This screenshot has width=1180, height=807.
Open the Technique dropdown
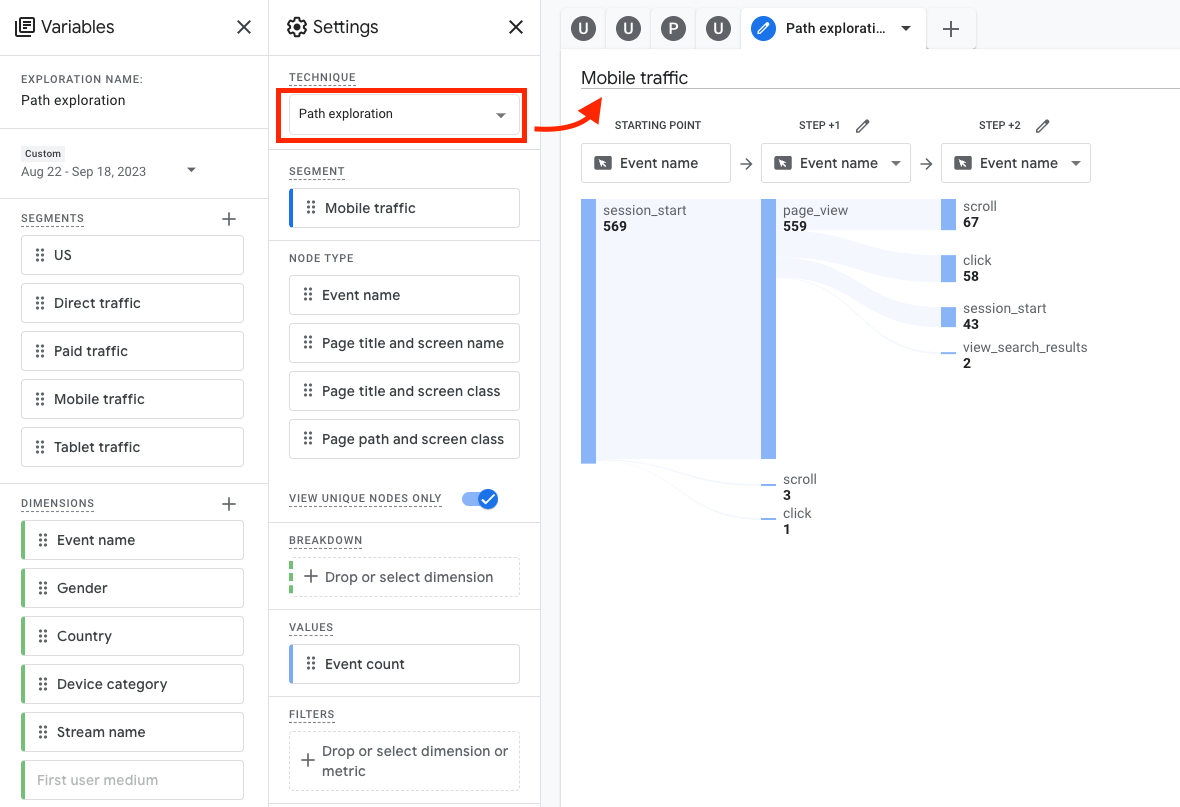tap(404, 114)
